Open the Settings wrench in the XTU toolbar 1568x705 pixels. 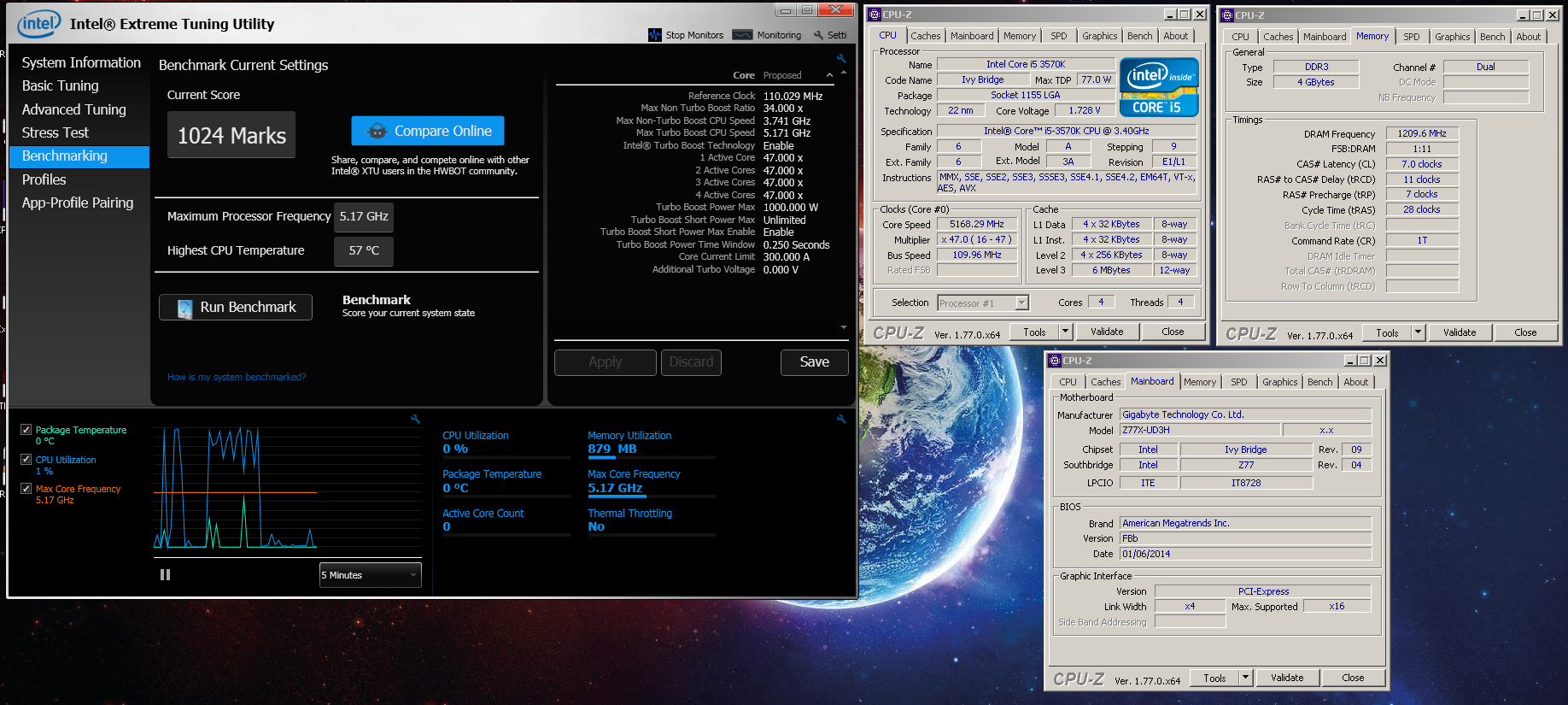[x=818, y=35]
